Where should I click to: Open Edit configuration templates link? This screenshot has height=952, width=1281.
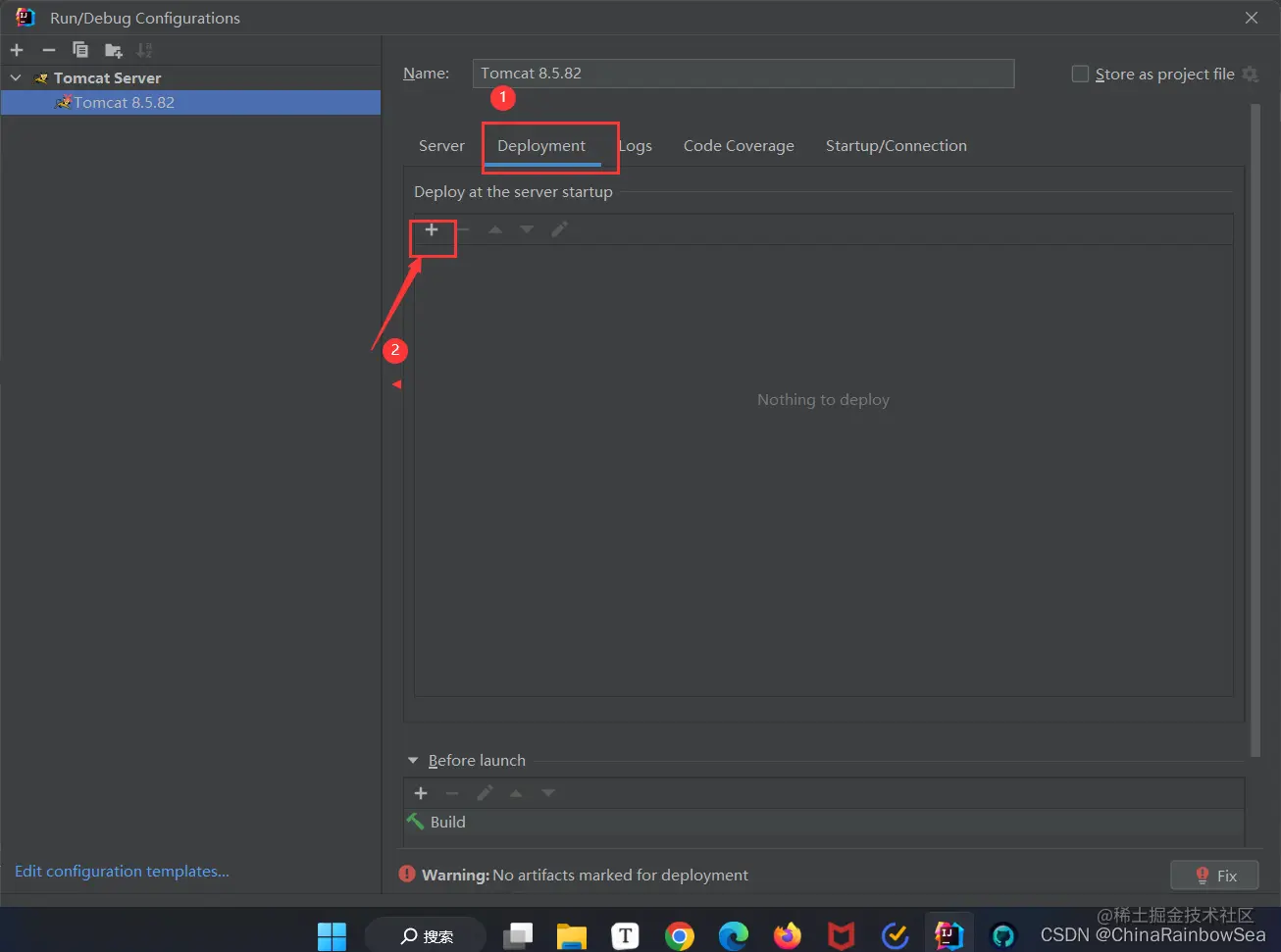[x=123, y=872]
